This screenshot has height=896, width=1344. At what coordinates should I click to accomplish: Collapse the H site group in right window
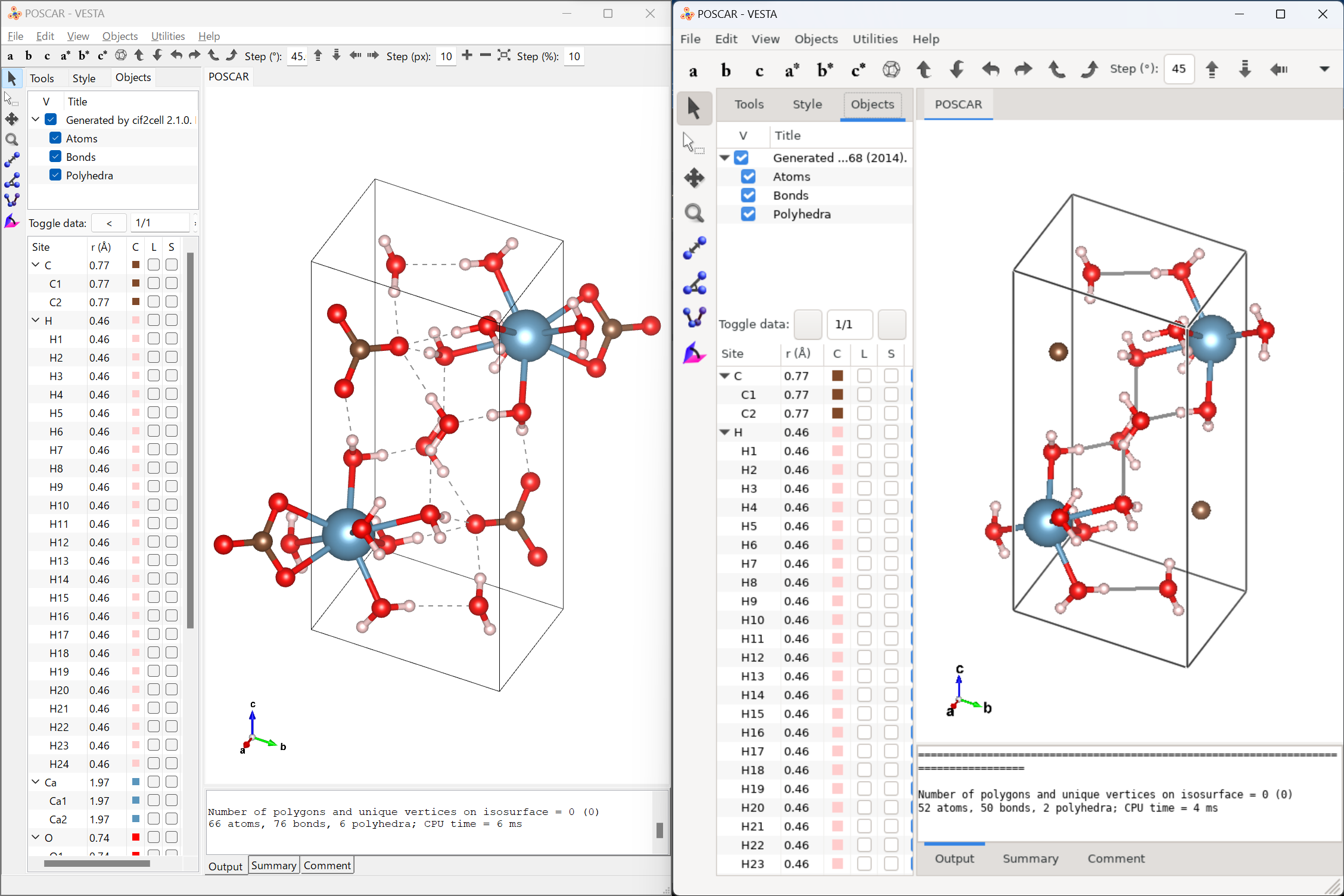point(725,433)
